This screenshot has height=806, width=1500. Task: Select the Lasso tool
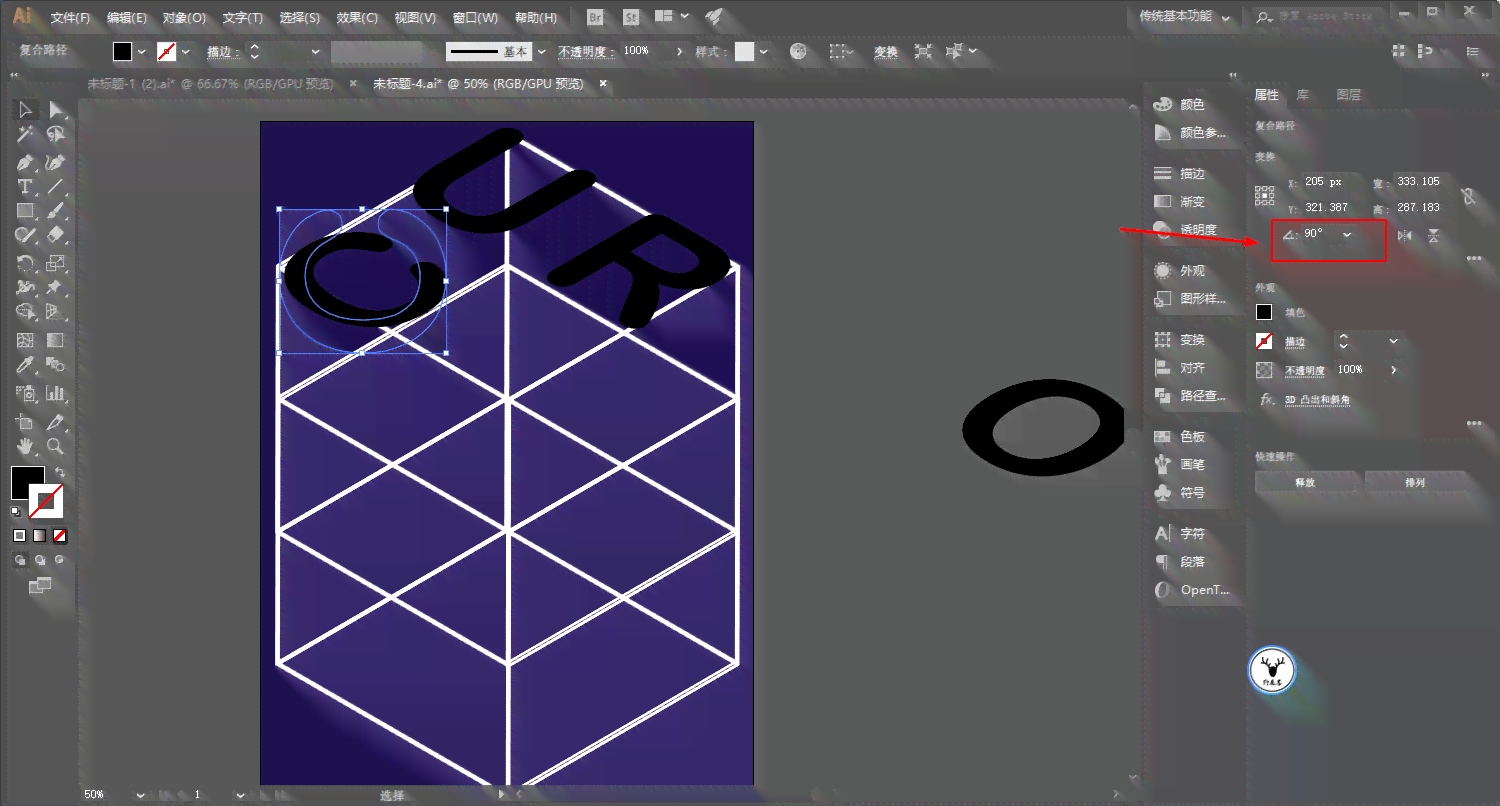[56, 135]
